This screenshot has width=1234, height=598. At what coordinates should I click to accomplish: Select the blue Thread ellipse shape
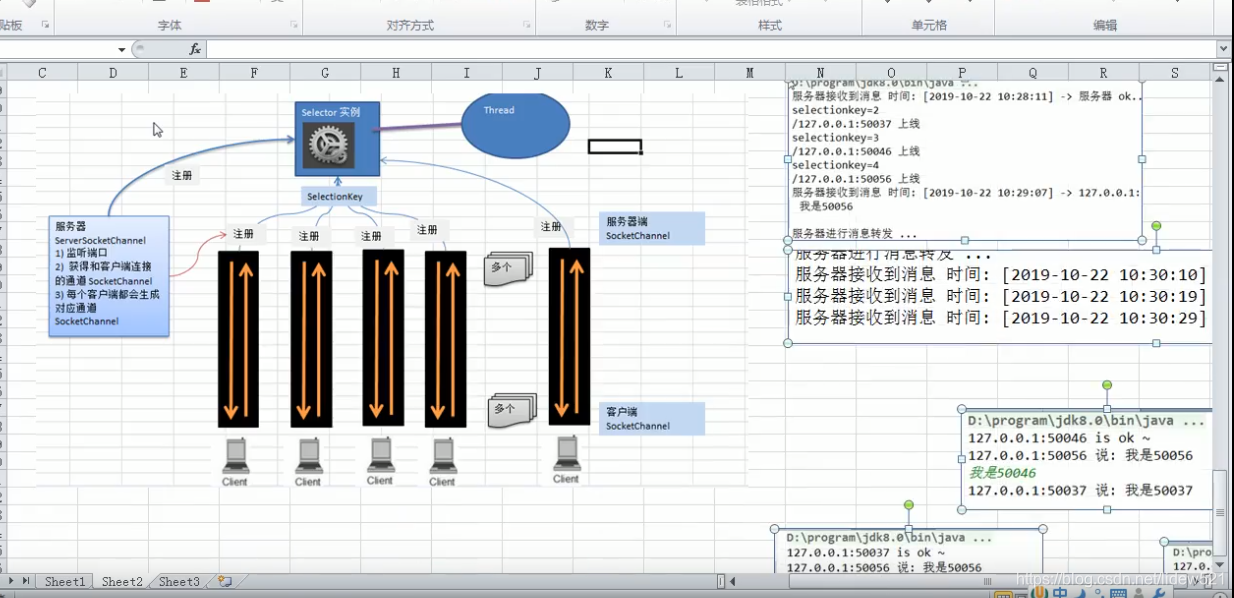click(x=515, y=125)
